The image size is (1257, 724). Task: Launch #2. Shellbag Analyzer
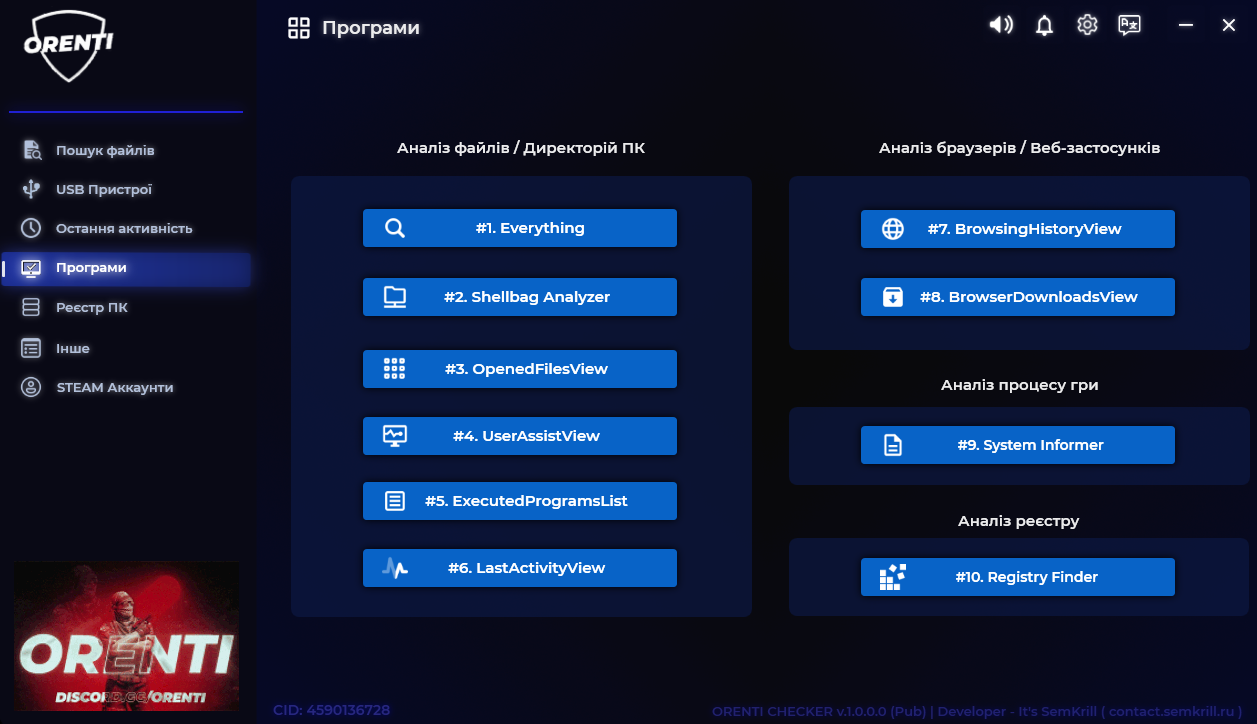point(519,297)
